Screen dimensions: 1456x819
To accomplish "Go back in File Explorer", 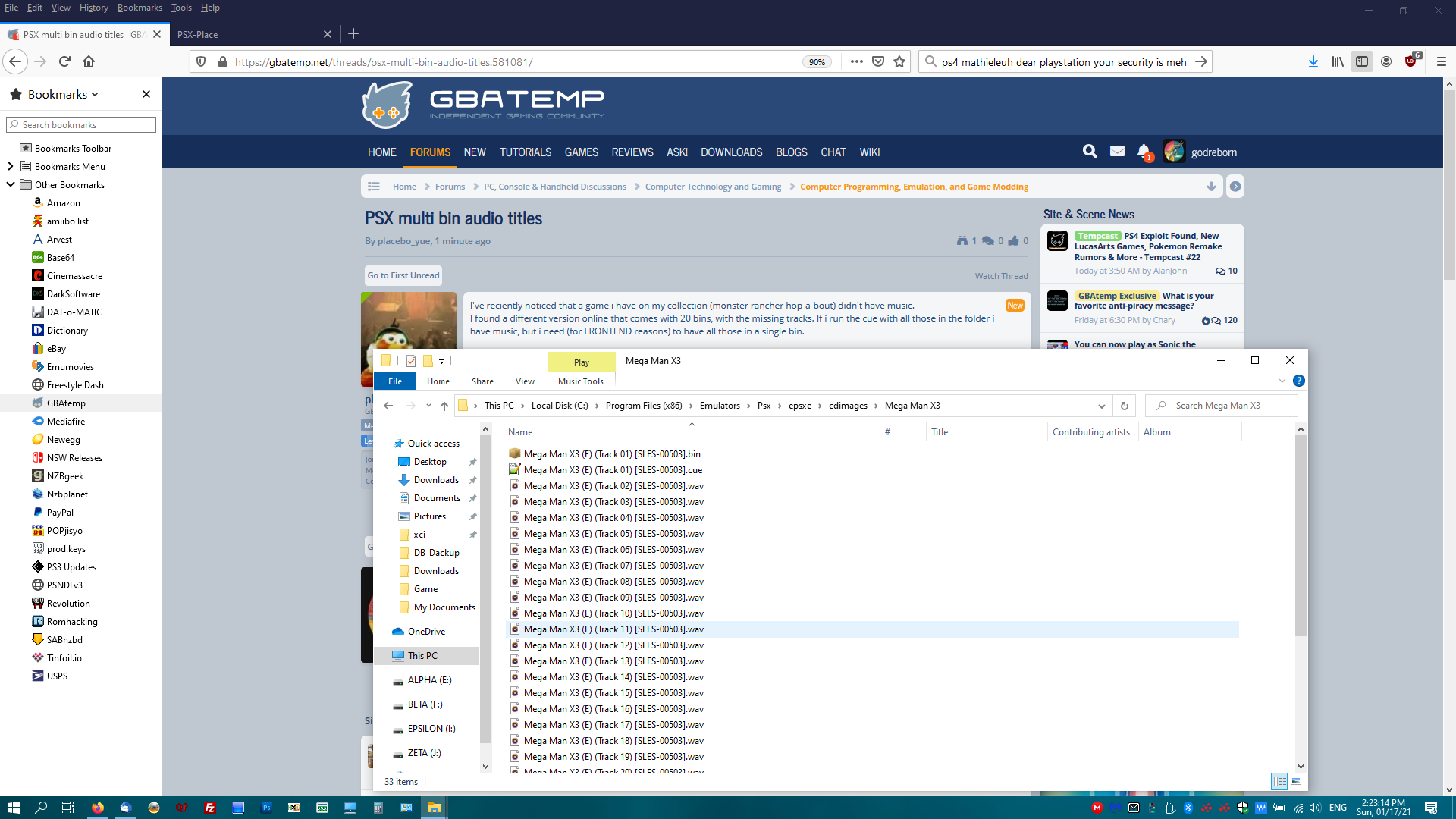I will click(x=388, y=406).
